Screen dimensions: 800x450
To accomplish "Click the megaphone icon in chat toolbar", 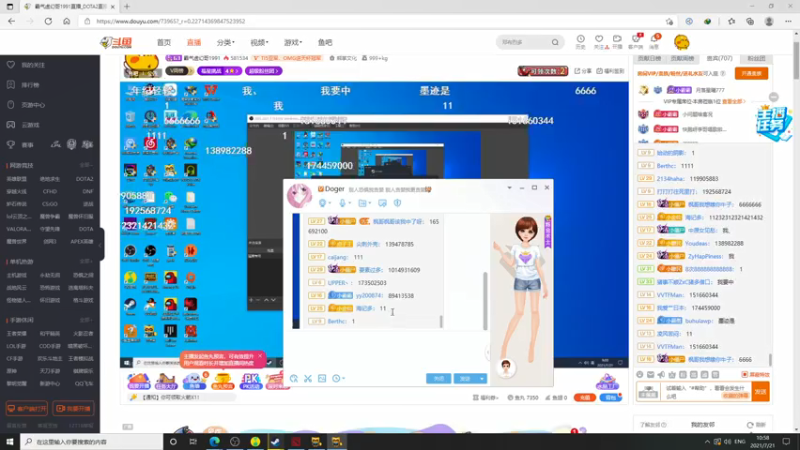I will (661, 374).
